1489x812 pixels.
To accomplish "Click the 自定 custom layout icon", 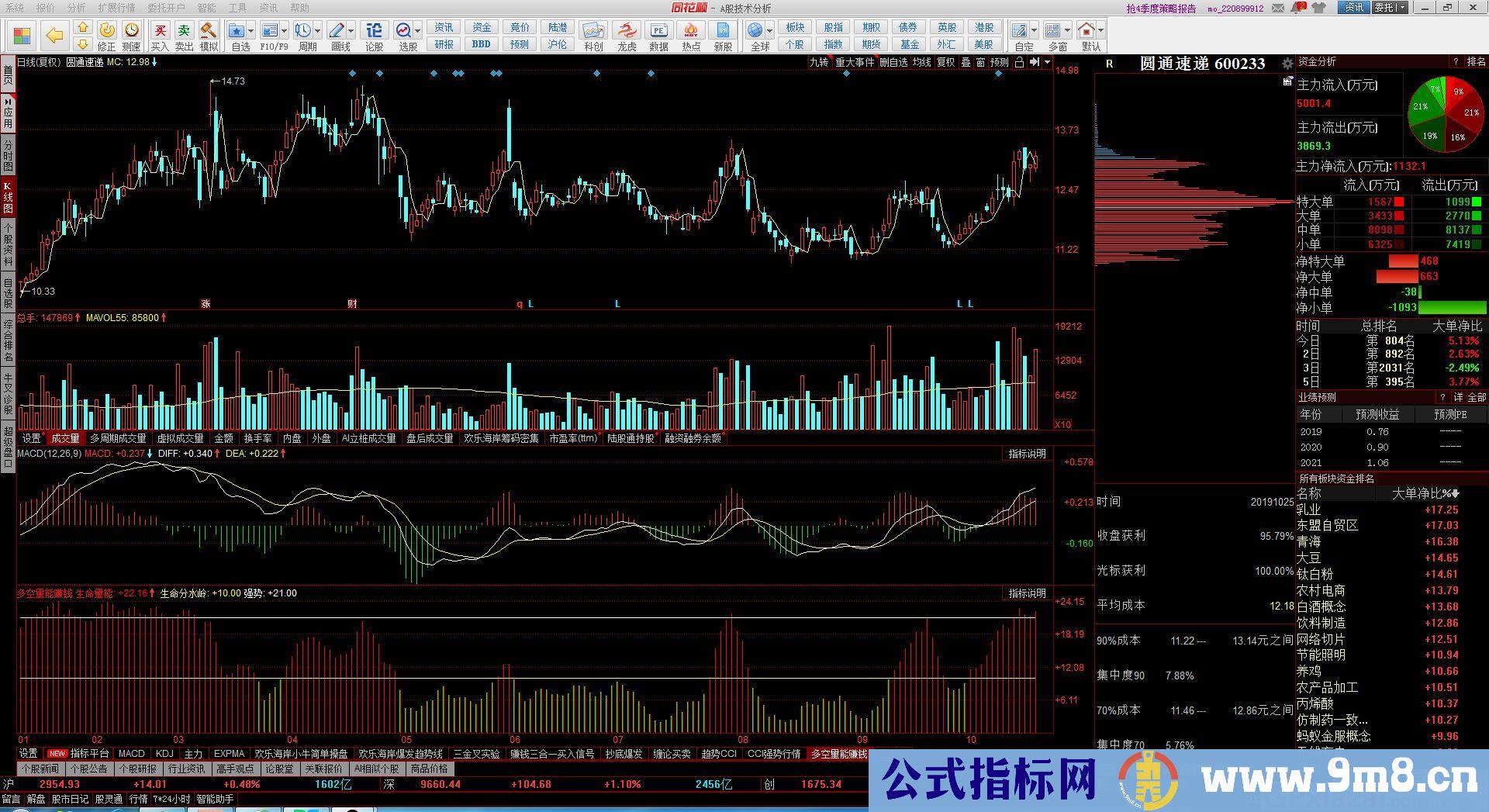I will 1021,30.
